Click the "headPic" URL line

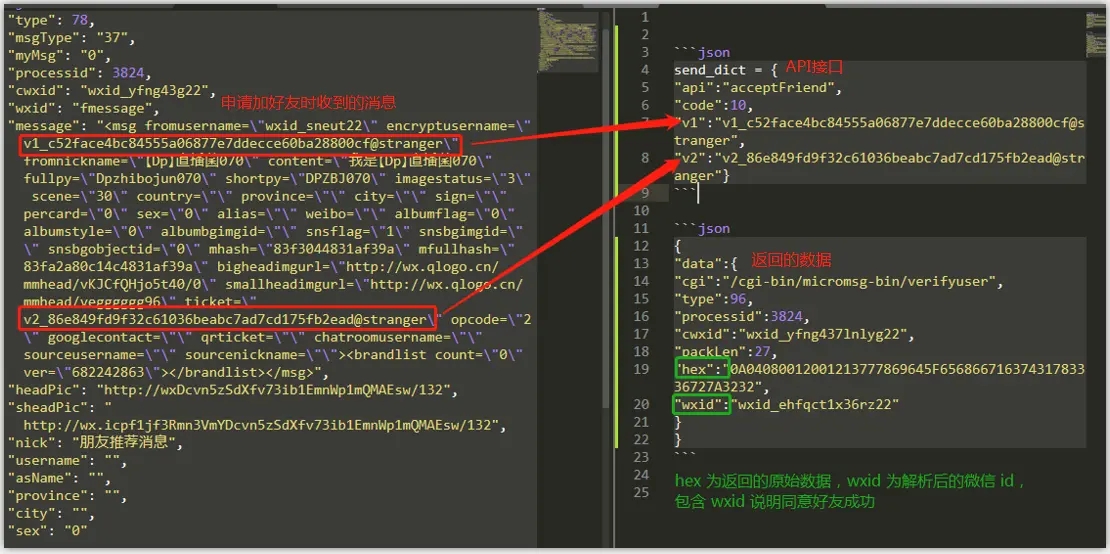[x=234, y=390]
